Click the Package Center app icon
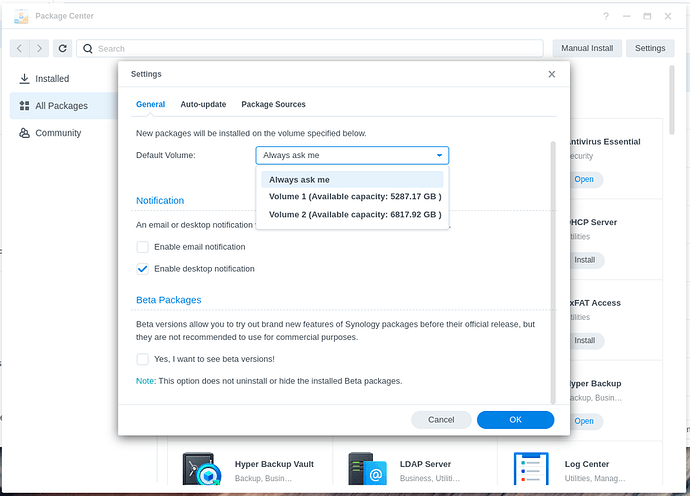Viewport: 690px width, 496px height. pos(21,16)
